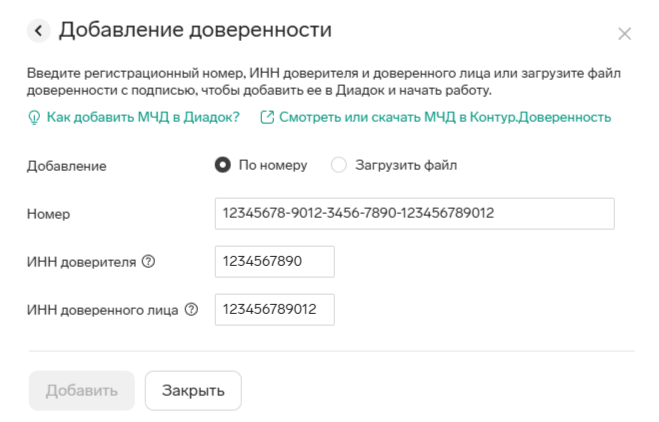Click the Закрыть button
659x422 pixels.
(x=193, y=390)
